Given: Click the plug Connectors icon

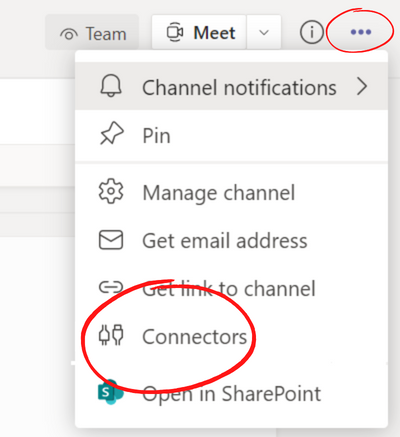Looking at the screenshot, I should (x=111, y=335).
